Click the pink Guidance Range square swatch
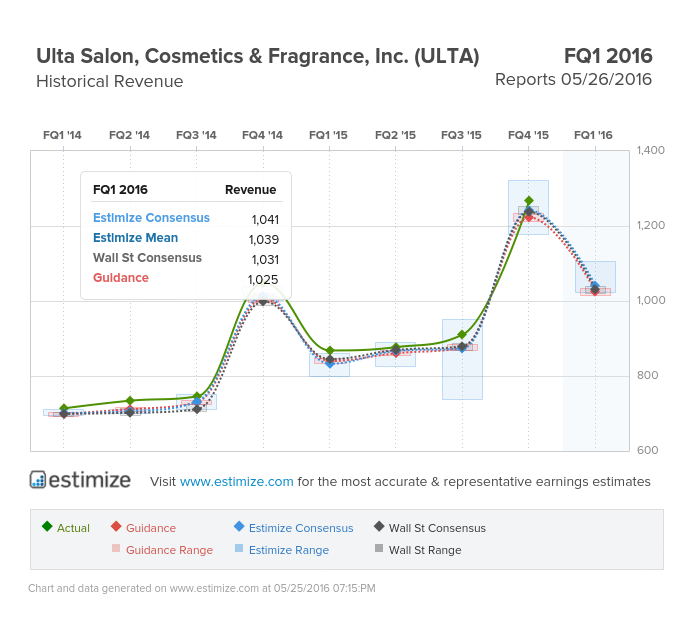685x620 pixels. (116, 548)
